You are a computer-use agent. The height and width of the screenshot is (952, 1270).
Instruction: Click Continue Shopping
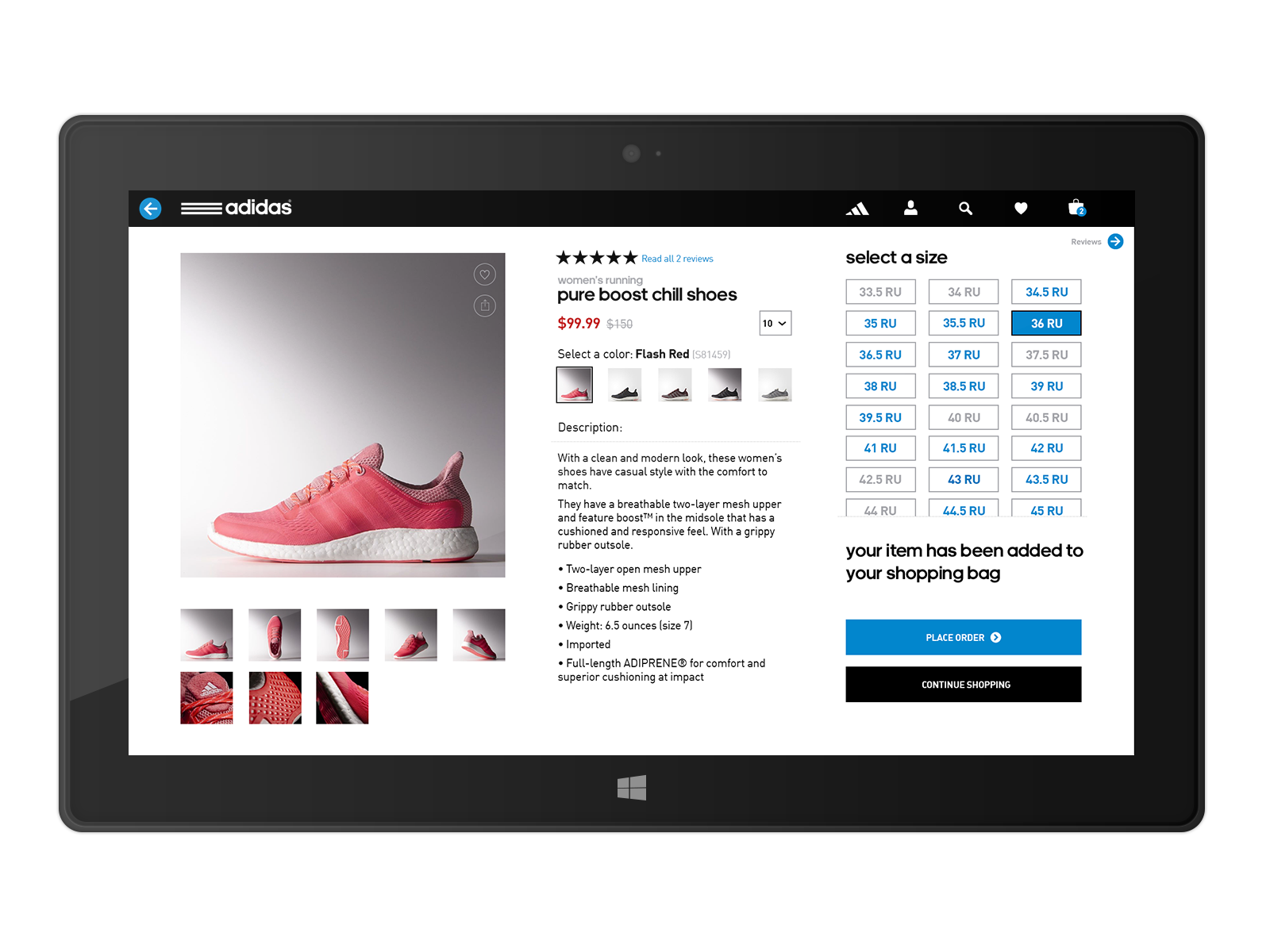(963, 684)
